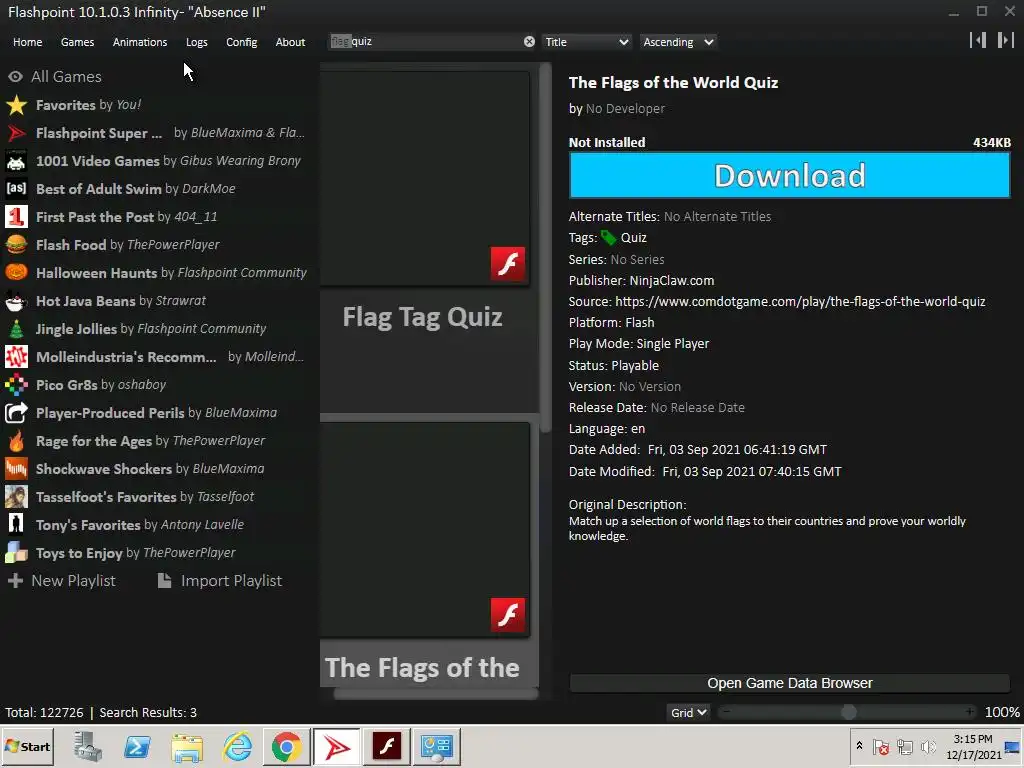1024x768 pixels.
Task: Open Best of Adult Swim [as] icon
Action: (16, 189)
